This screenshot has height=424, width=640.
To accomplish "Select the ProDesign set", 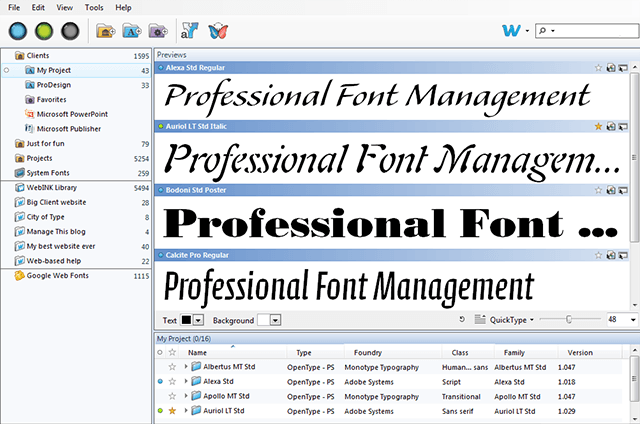I will pos(76,85).
